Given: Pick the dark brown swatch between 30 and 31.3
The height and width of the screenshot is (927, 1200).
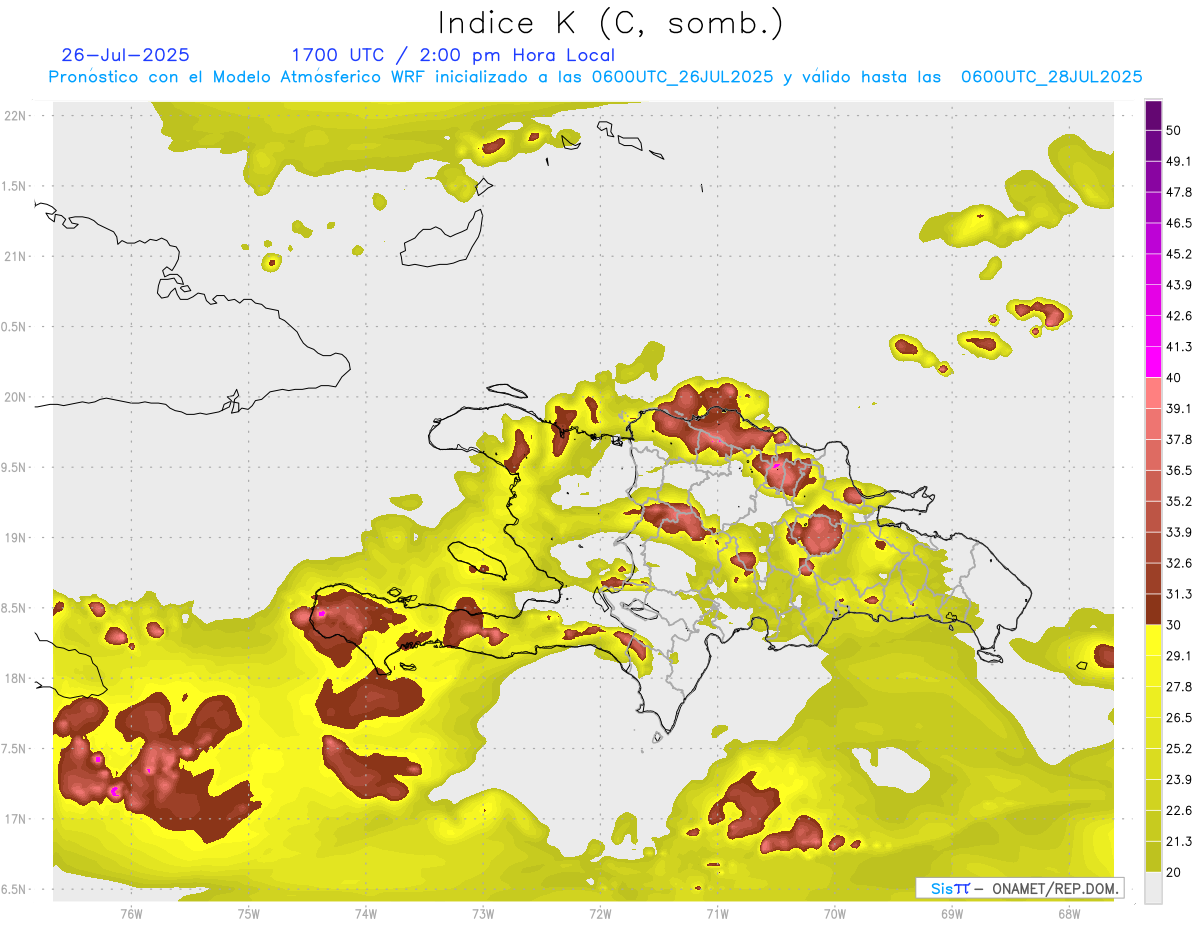Looking at the screenshot, I should click(1153, 609).
